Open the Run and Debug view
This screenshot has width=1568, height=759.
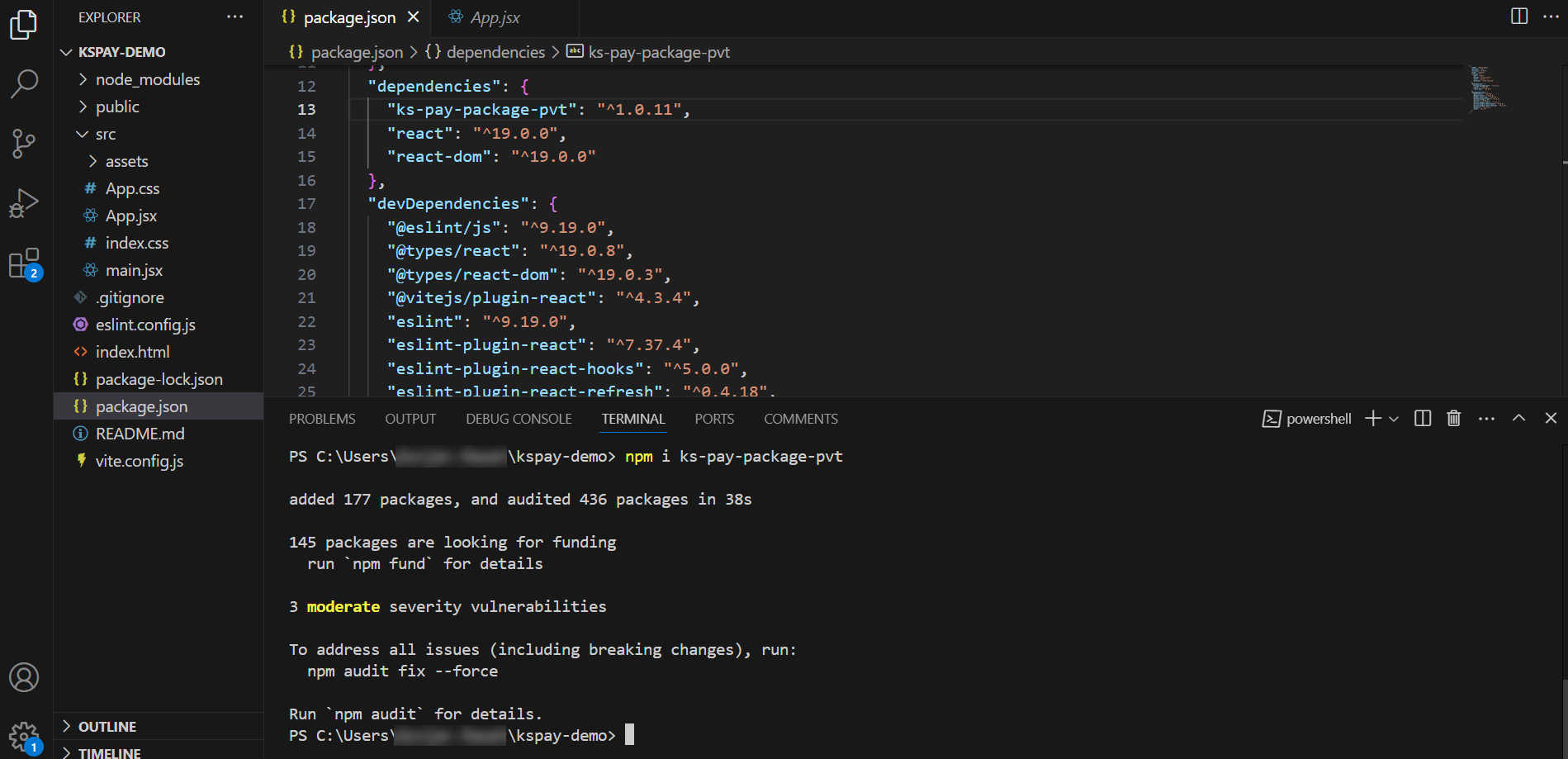coord(24,203)
